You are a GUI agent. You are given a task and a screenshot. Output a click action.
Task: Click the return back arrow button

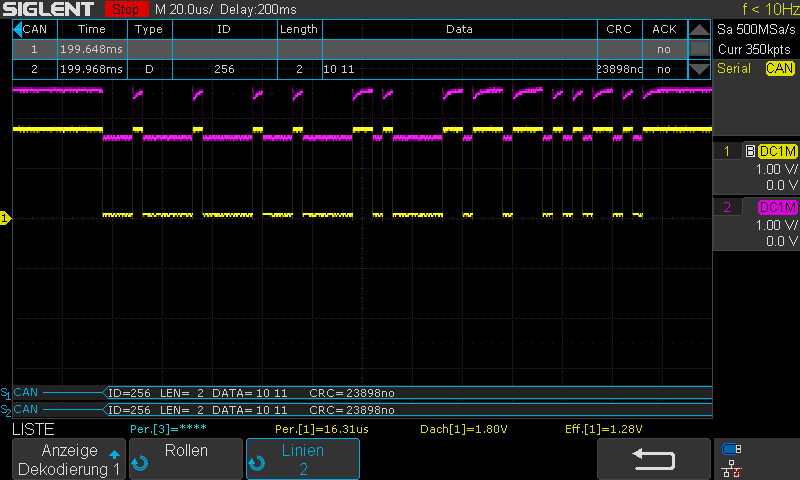(654, 459)
